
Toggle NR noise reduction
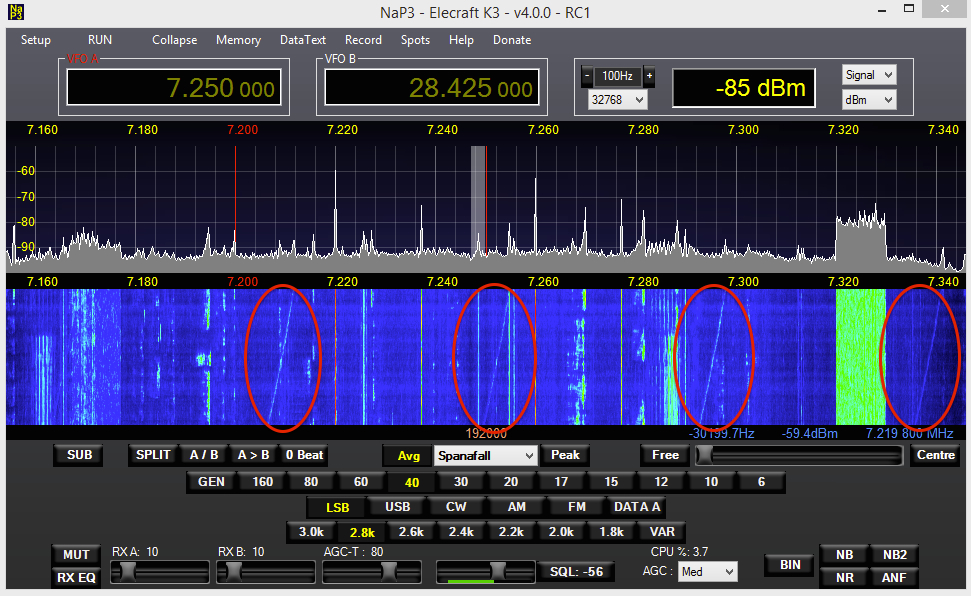(x=844, y=577)
